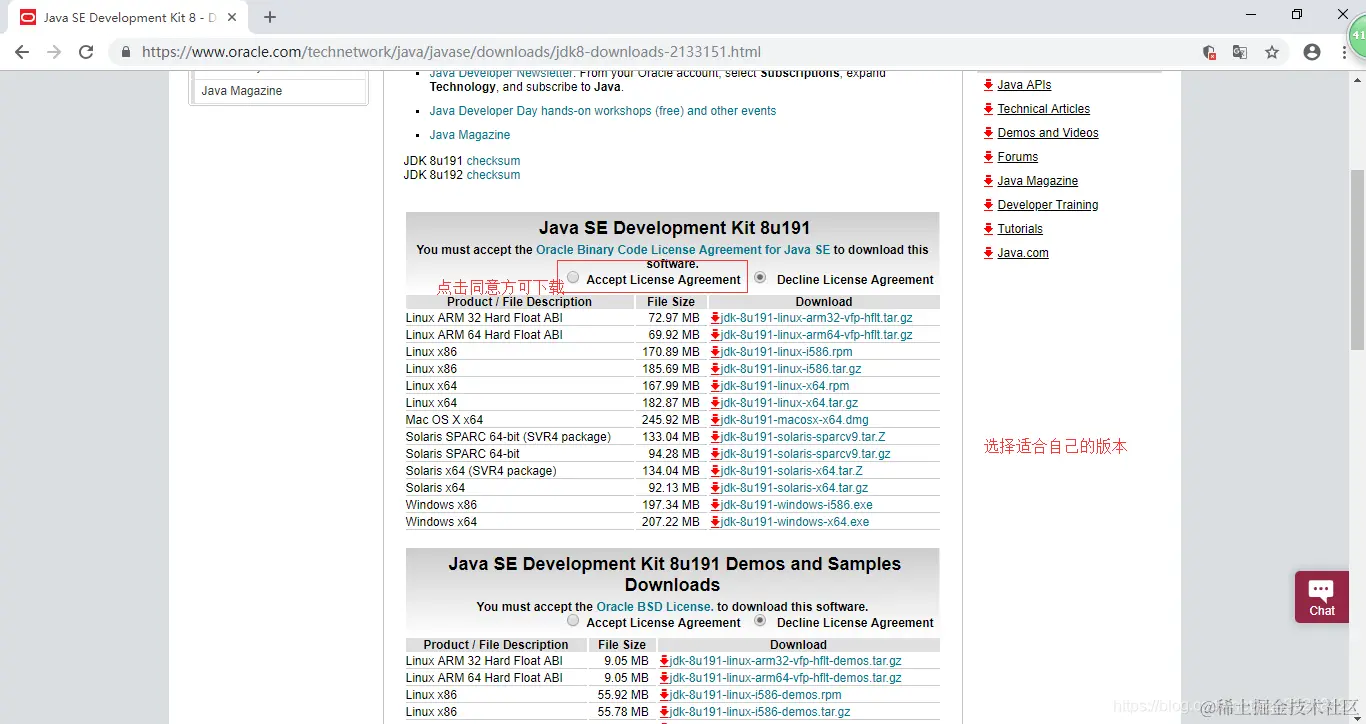The width and height of the screenshot is (1366, 724).
Task: Go forward with the browser forward arrow
Action: click(54, 52)
